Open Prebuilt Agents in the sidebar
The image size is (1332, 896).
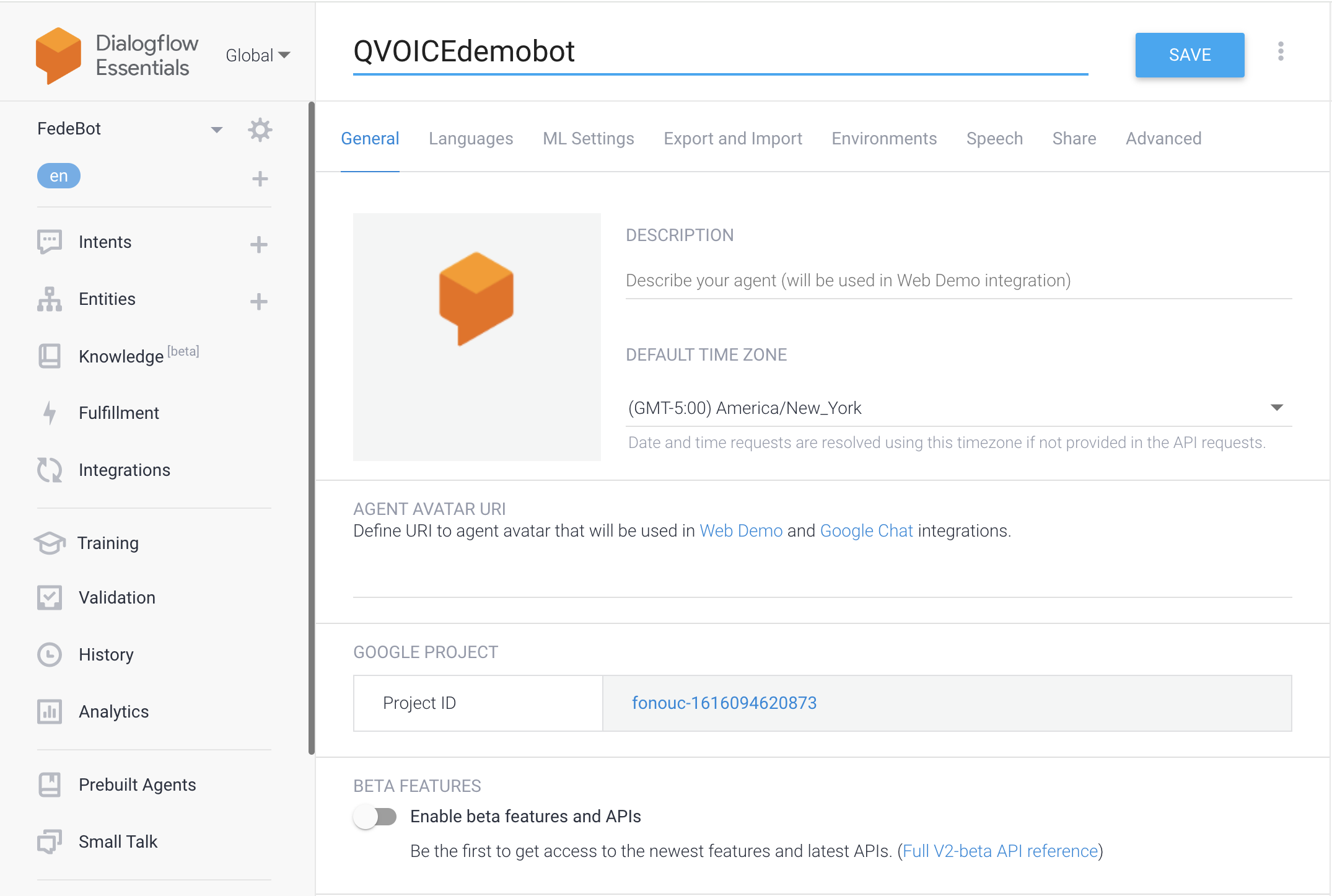[138, 785]
